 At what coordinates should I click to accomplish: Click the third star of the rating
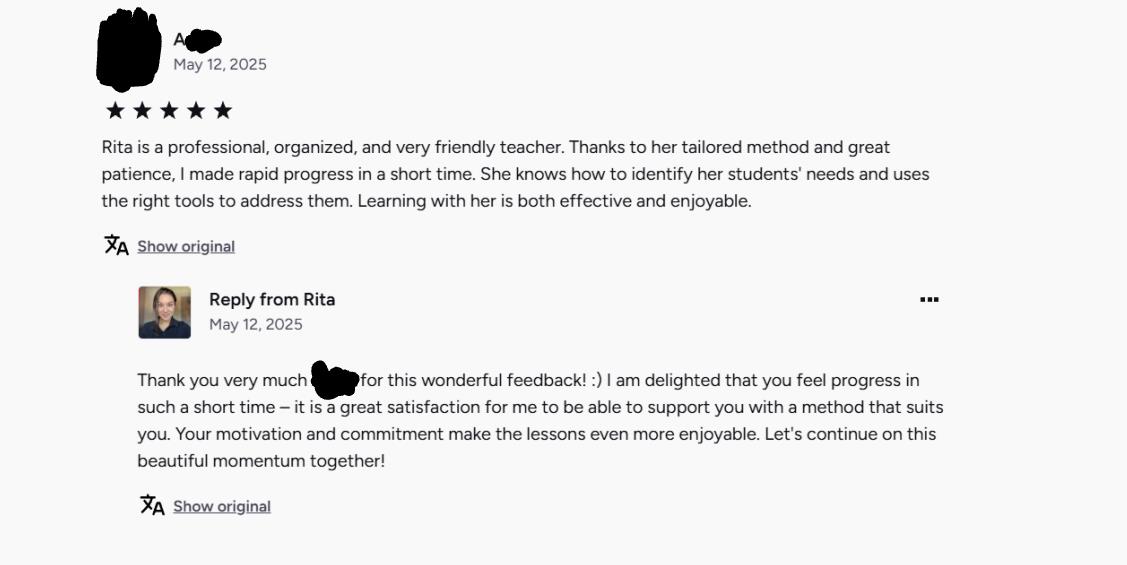(x=169, y=110)
